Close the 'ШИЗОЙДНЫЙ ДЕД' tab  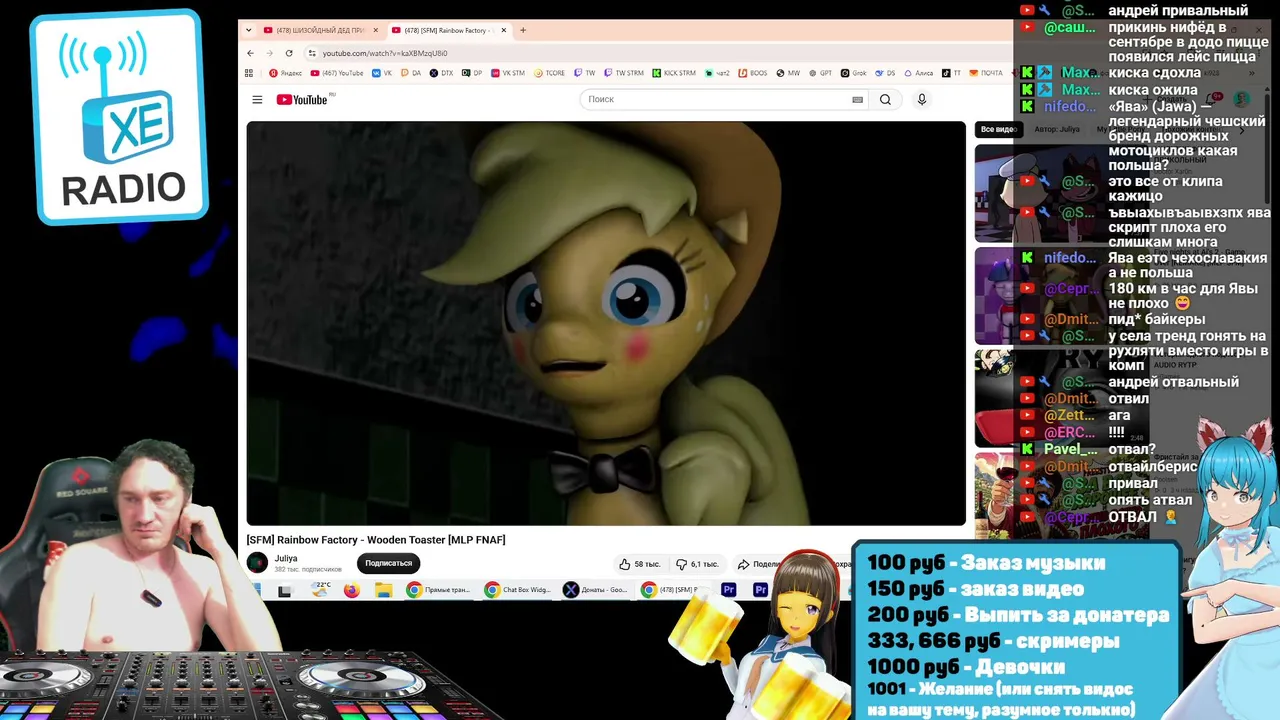coord(376,30)
